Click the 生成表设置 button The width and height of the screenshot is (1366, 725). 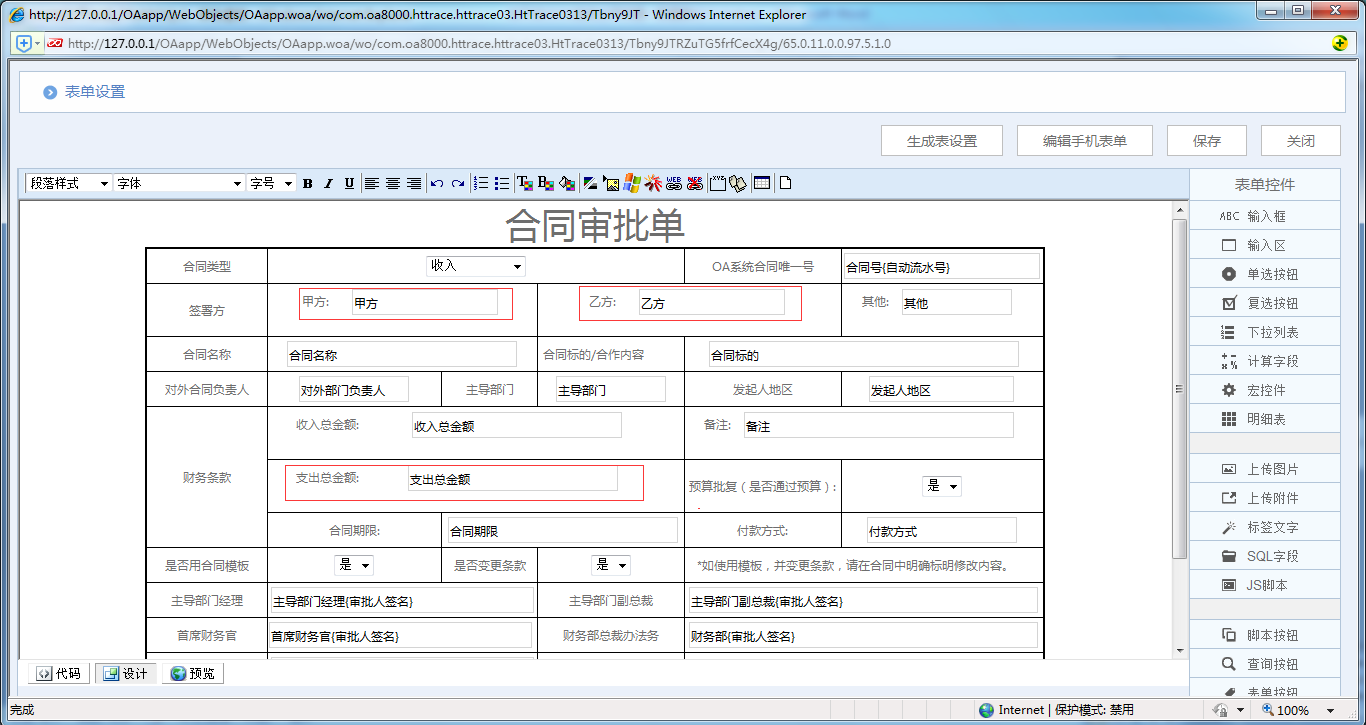click(940, 140)
